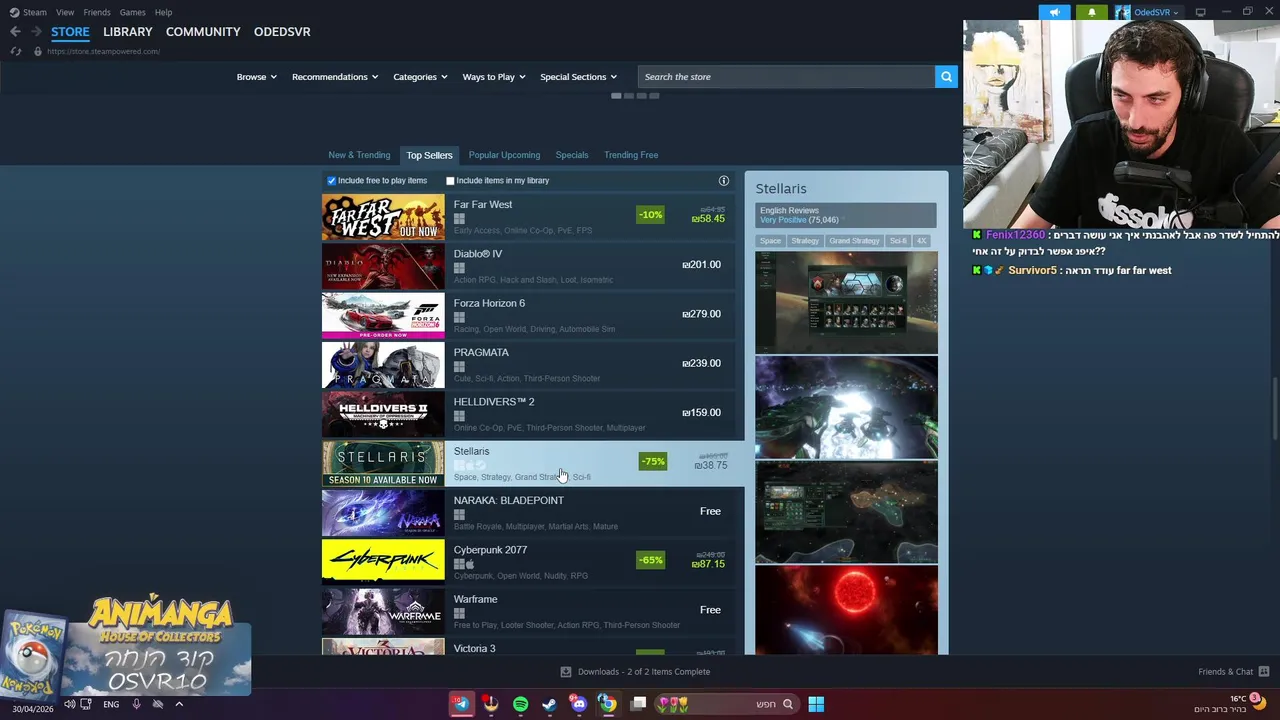
Task: Click Windows platform icon in Forza Horizon 6 row
Action: pyautogui.click(x=459, y=317)
